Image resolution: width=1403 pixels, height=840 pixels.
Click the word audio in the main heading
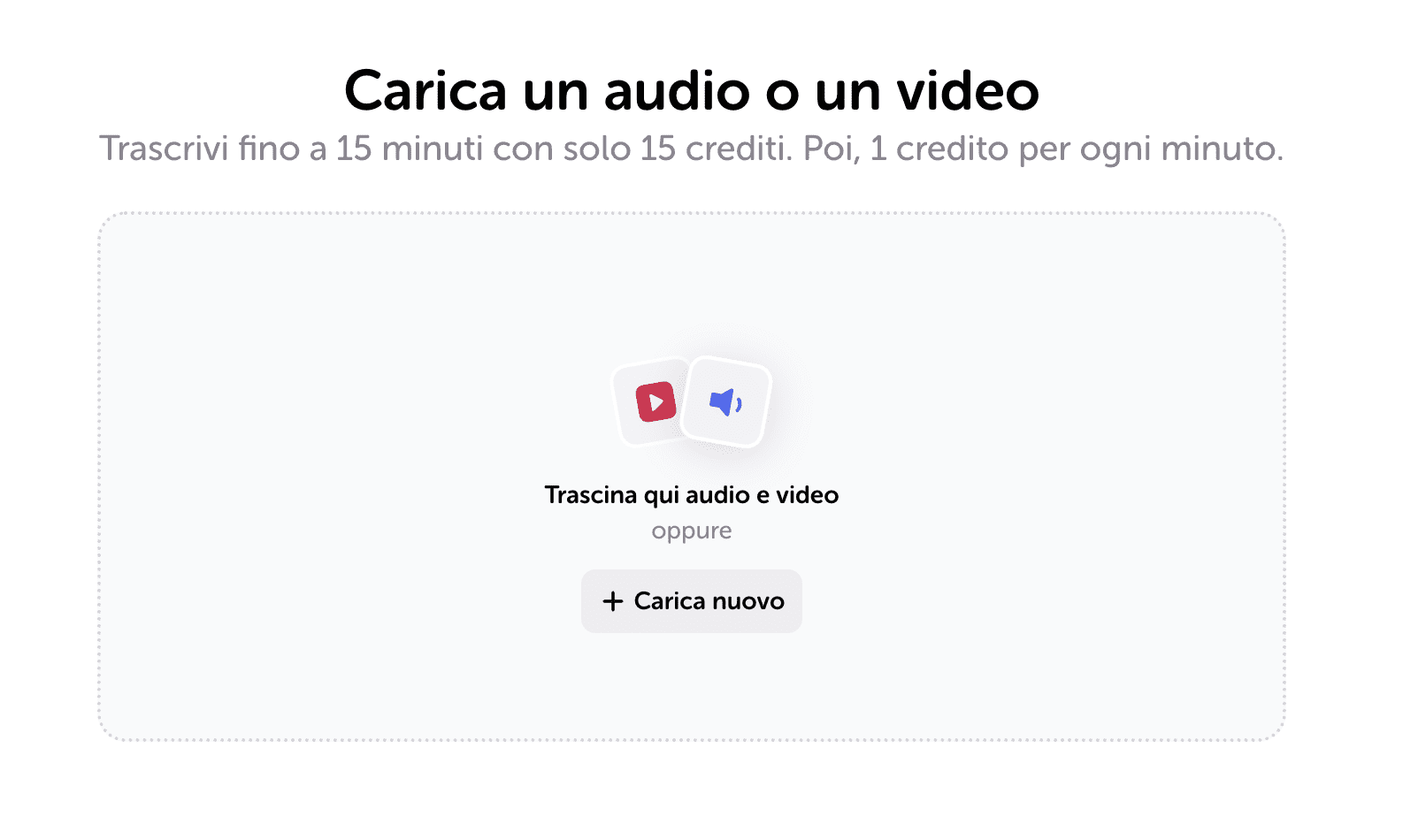tap(677, 91)
